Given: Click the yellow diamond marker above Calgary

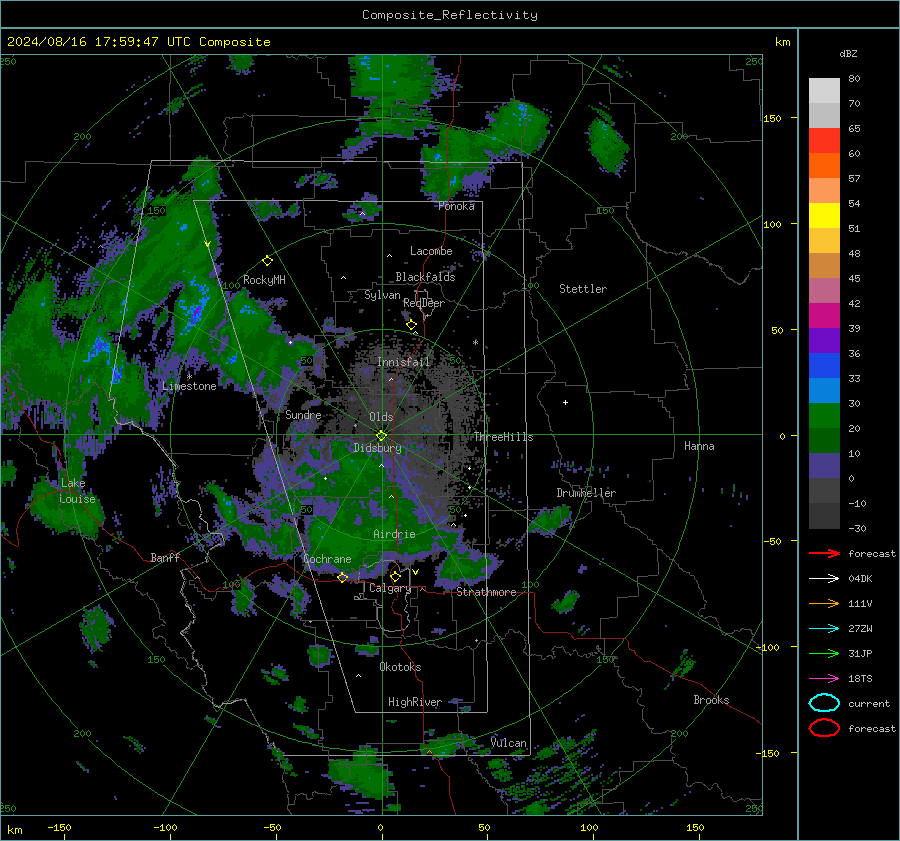Looking at the screenshot, I should click(x=395, y=576).
